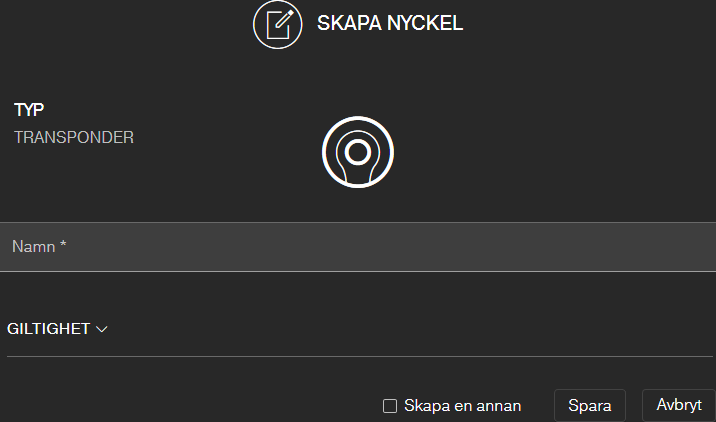Click the SKAPA NYCKEL title text
716x422 pixels.
coord(390,23)
